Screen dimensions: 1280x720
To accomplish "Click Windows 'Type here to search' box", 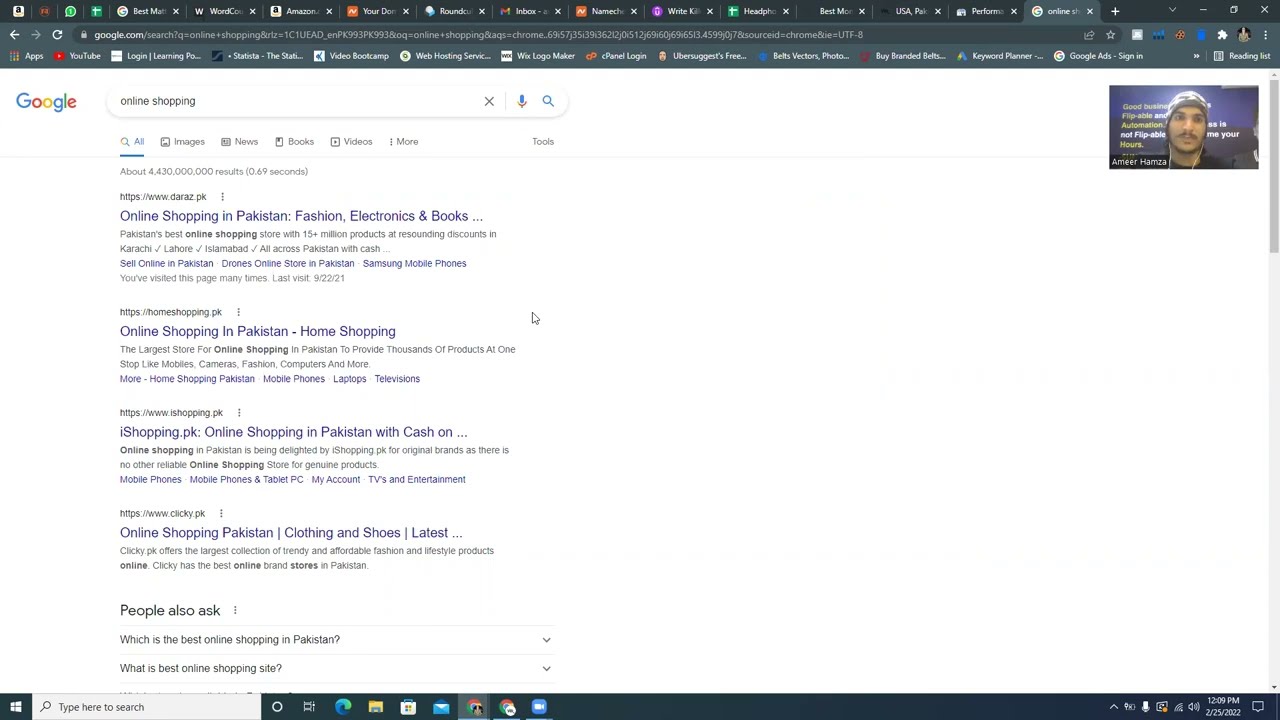I will 145,707.
